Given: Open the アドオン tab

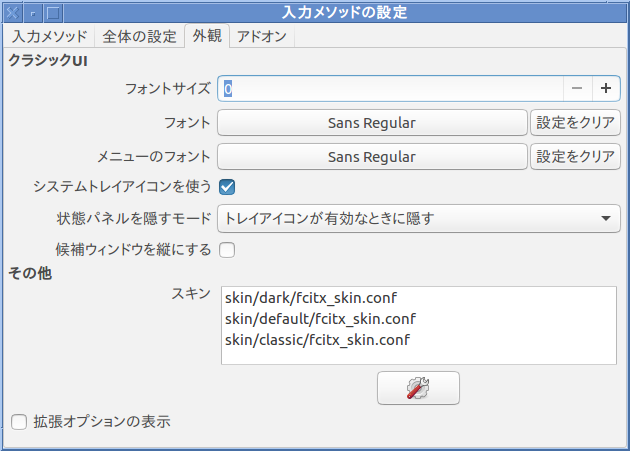Looking at the screenshot, I should pyautogui.click(x=262, y=36).
